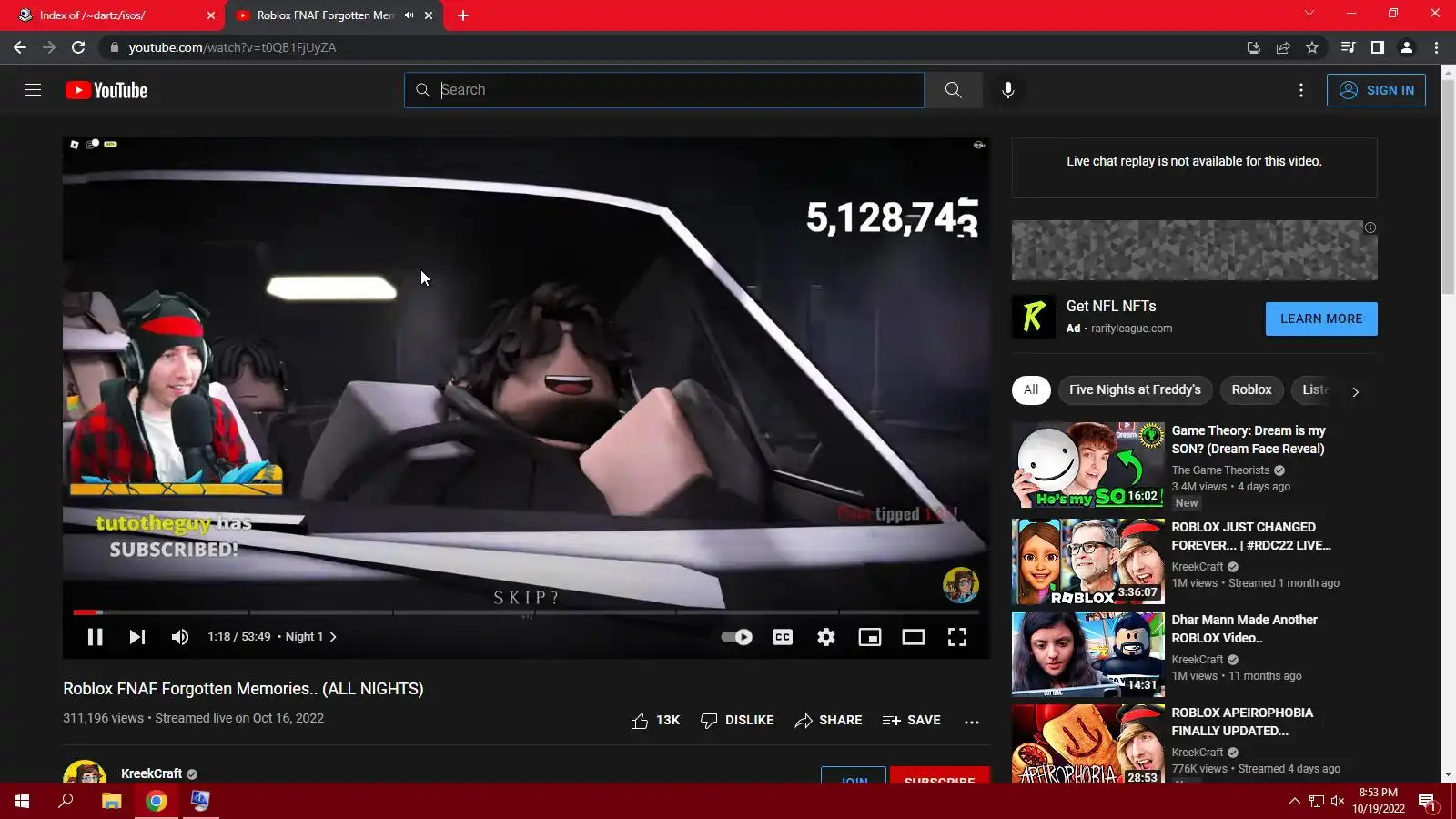Bookmark this page with the star
Image resolution: width=1456 pixels, height=819 pixels.
pos(1311,47)
